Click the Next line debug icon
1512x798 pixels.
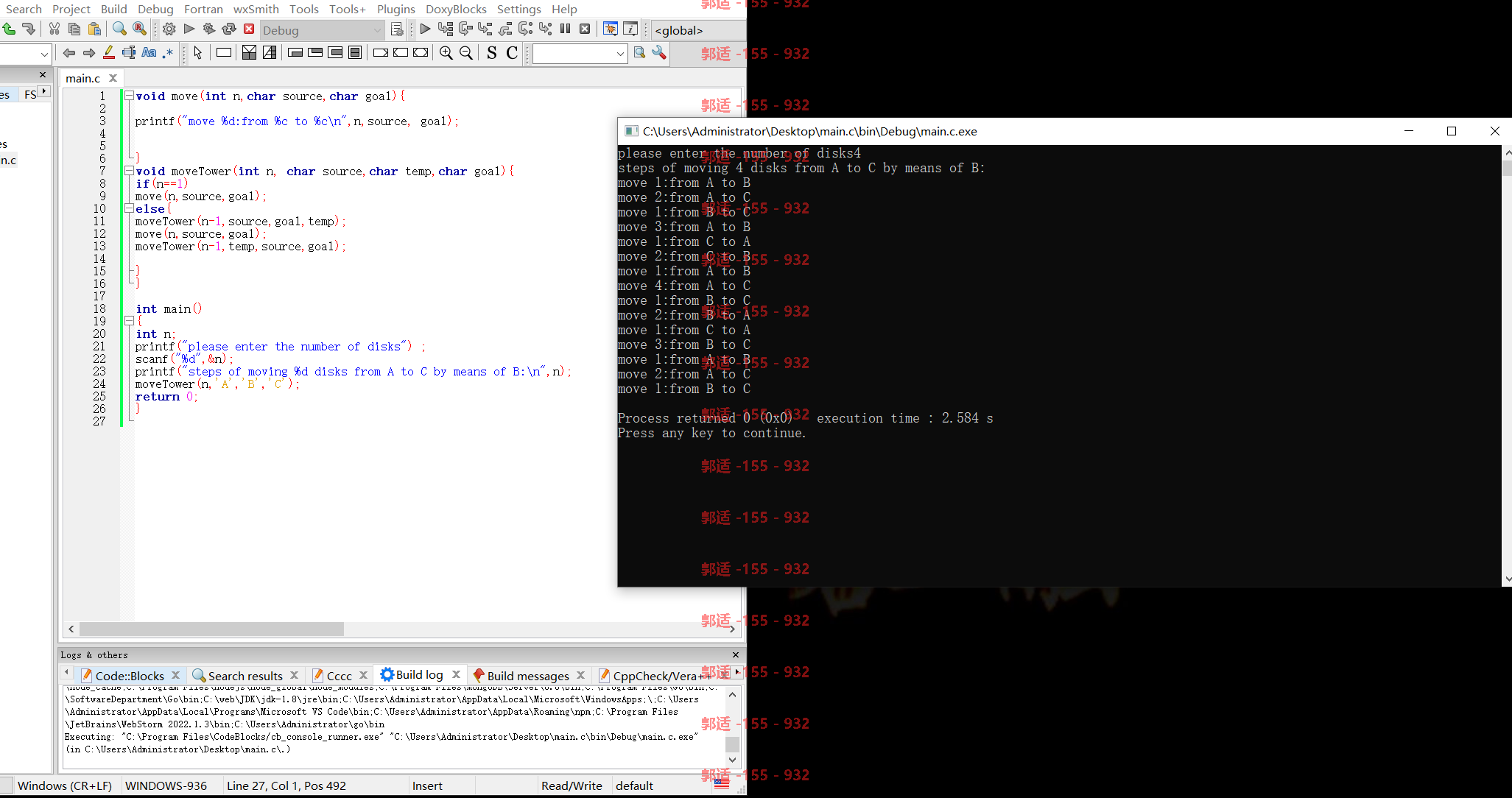click(465, 29)
